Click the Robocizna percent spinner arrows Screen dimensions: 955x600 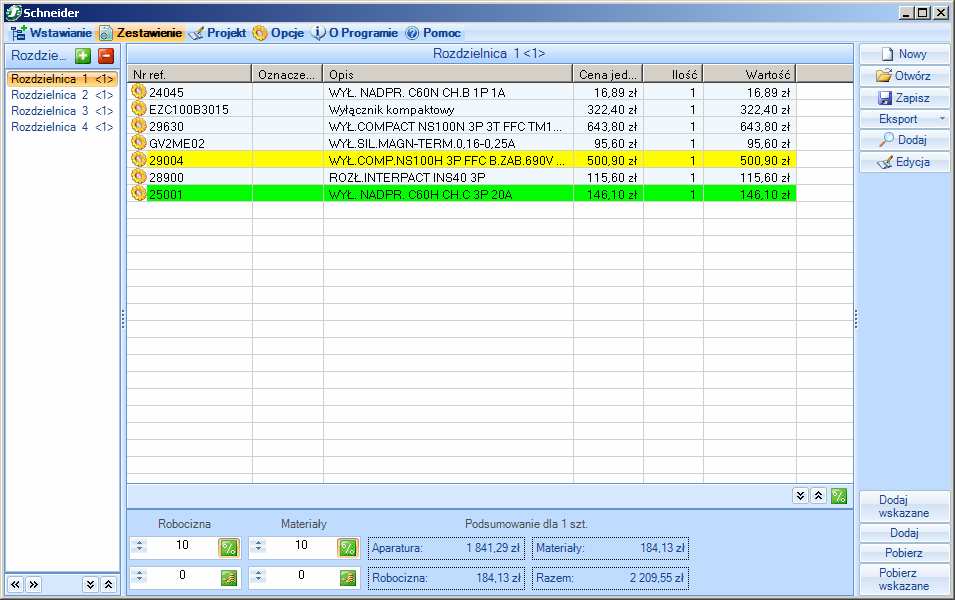139,546
